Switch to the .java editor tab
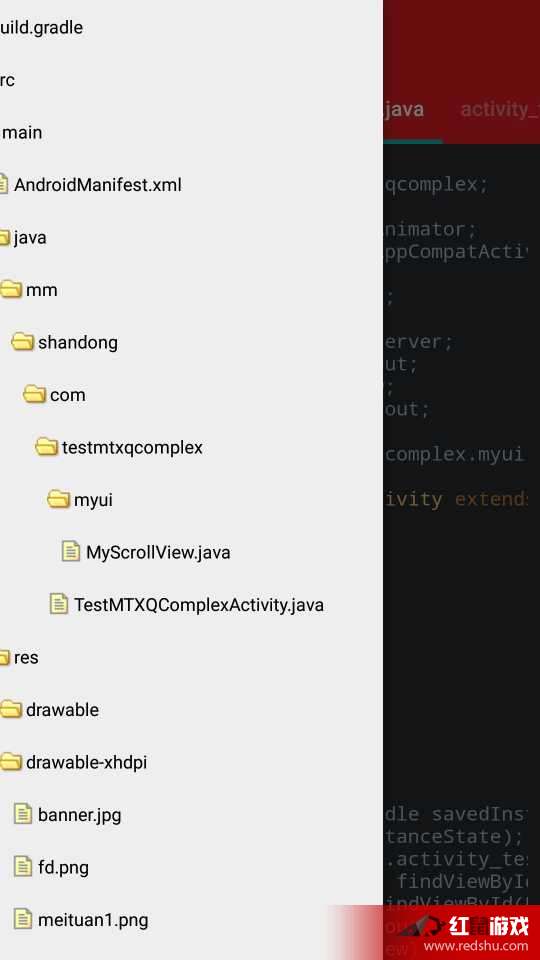Viewport: 540px width, 960px height. click(x=404, y=110)
